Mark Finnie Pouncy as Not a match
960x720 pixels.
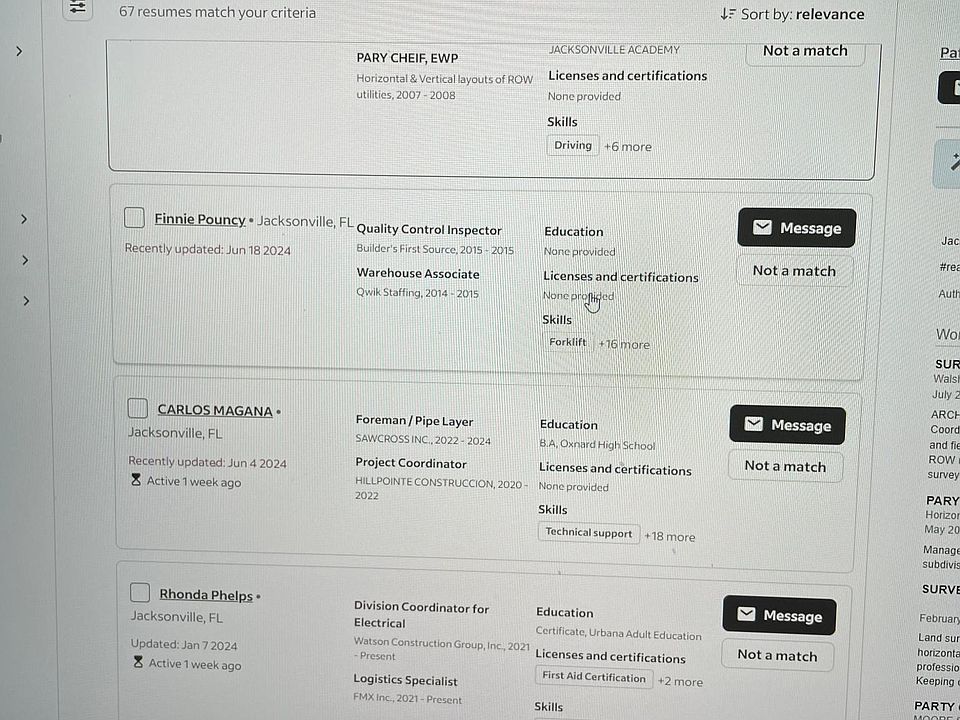pyautogui.click(x=794, y=271)
